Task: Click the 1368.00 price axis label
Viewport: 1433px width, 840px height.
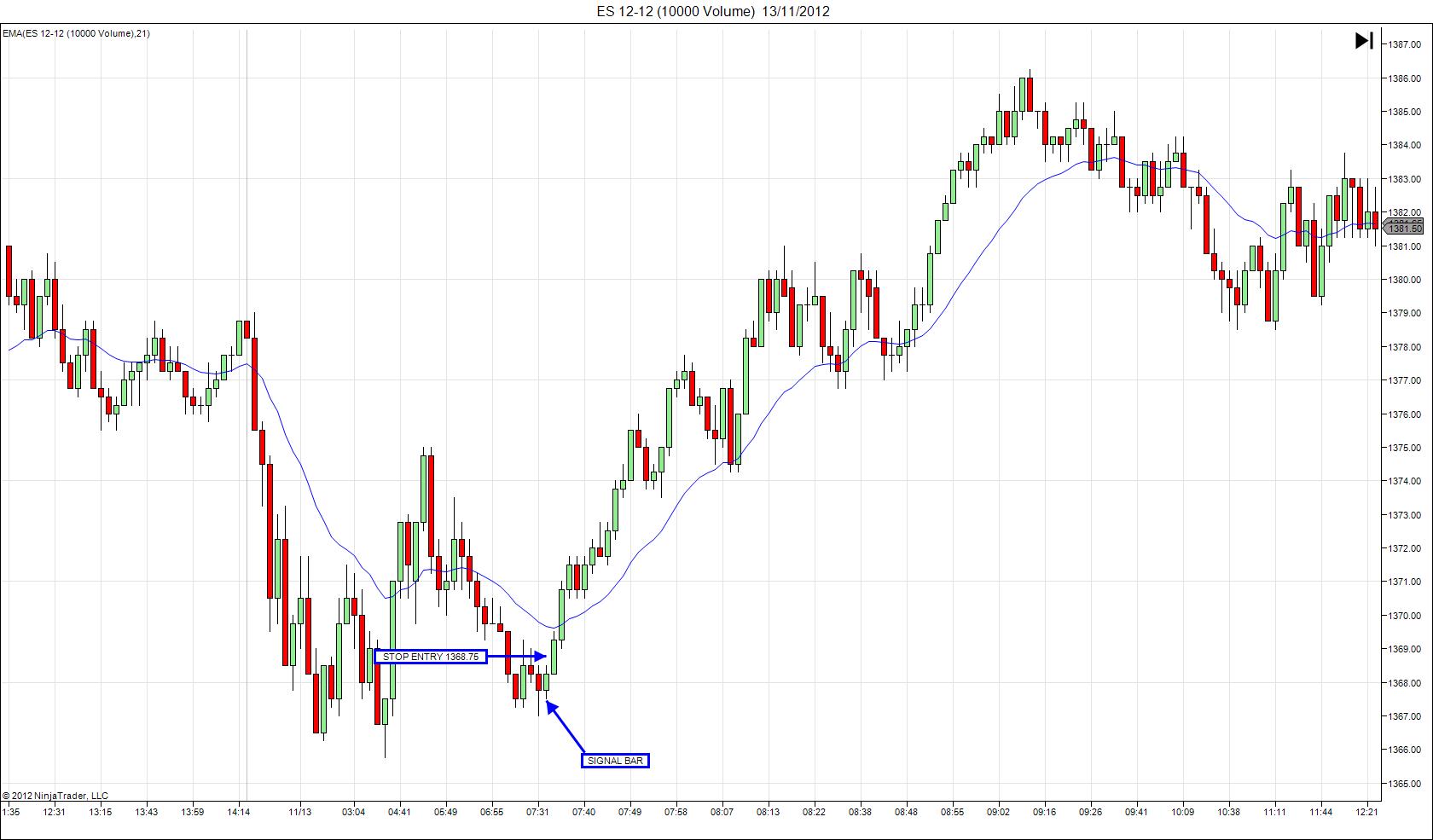Action: click(x=1404, y=683)
